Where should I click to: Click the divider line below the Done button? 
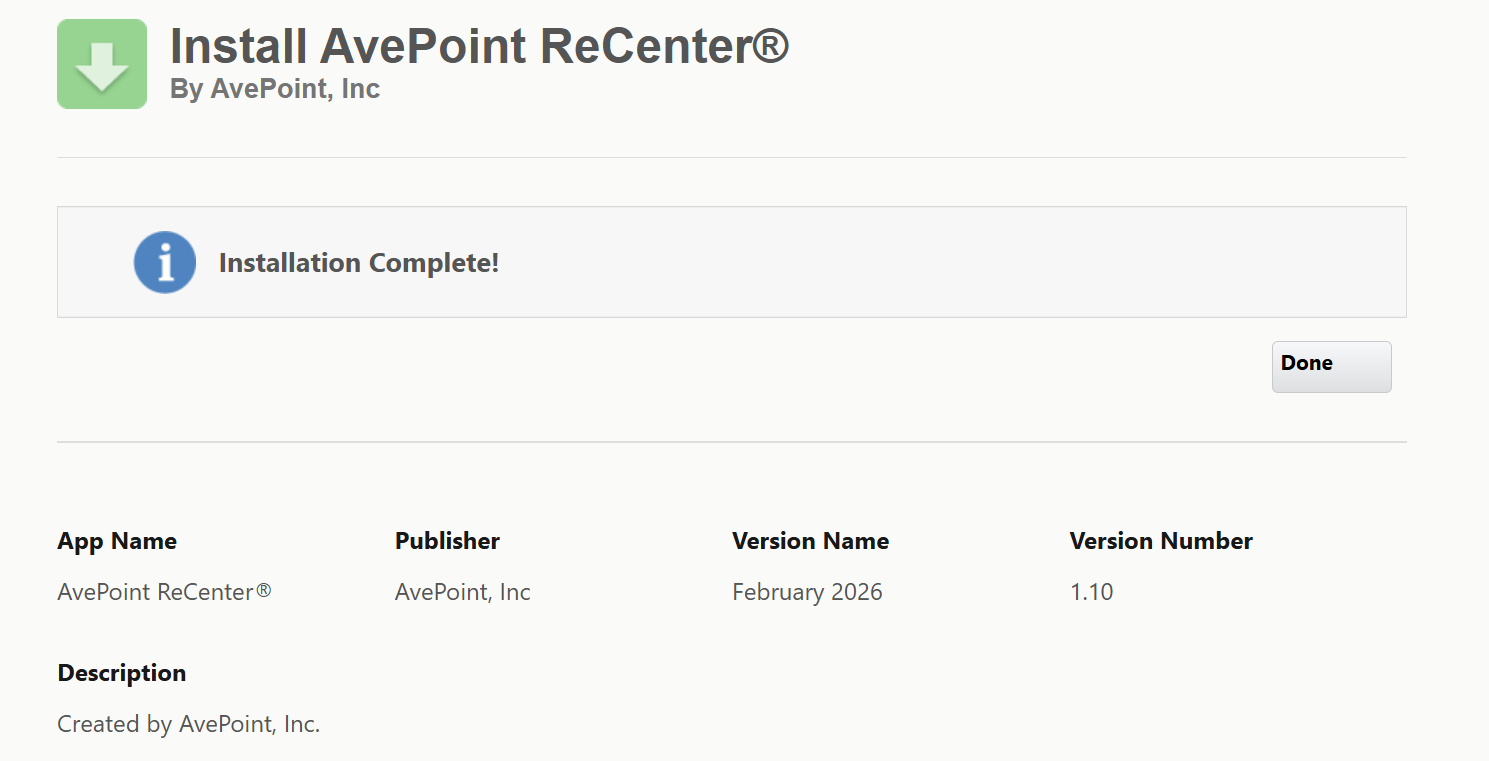tap(732, 442)
